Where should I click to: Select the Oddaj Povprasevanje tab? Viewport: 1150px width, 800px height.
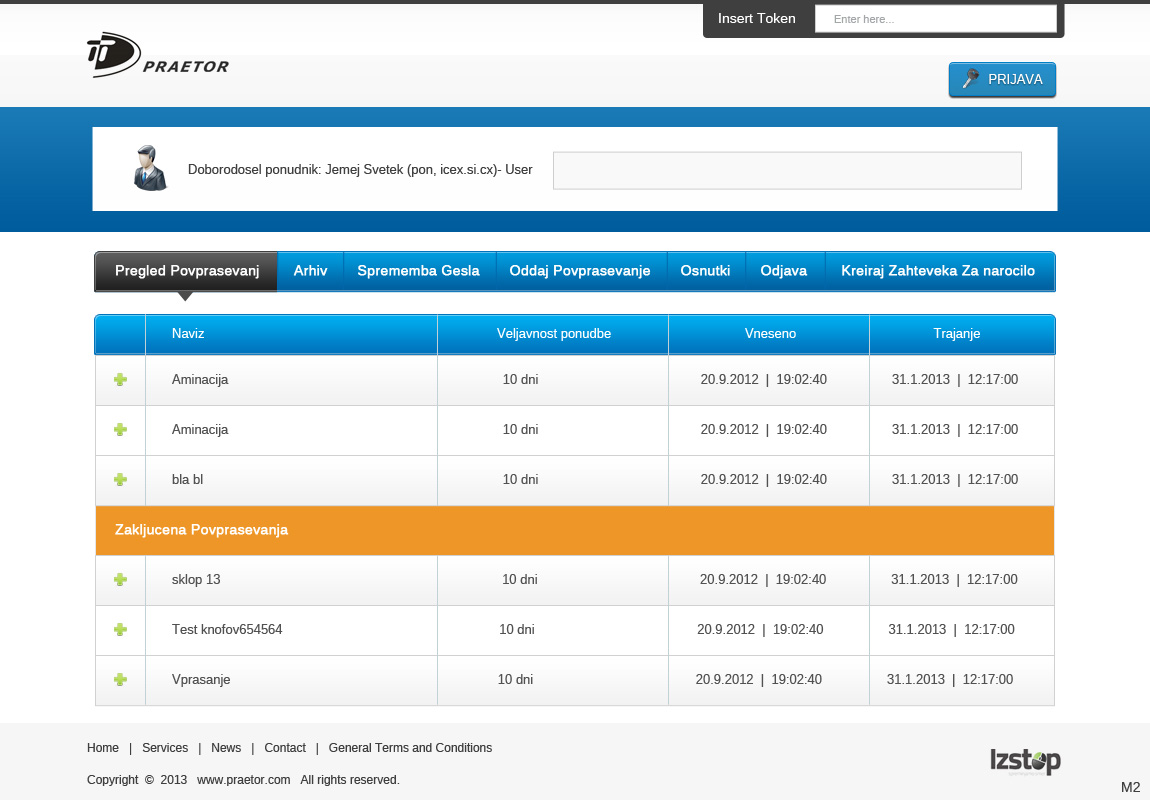click(x=580, y=271)
